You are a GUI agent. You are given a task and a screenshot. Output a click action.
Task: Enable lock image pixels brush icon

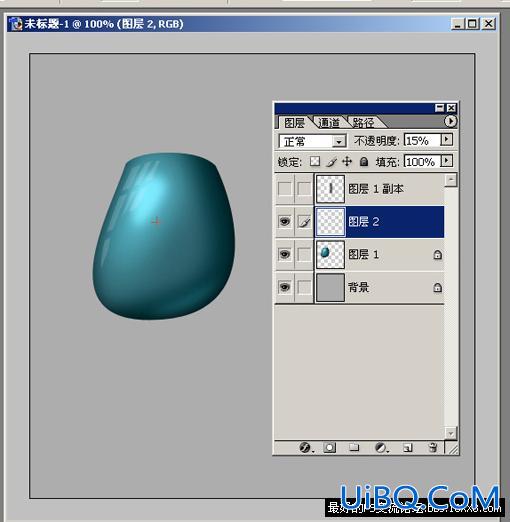[331, 162]
